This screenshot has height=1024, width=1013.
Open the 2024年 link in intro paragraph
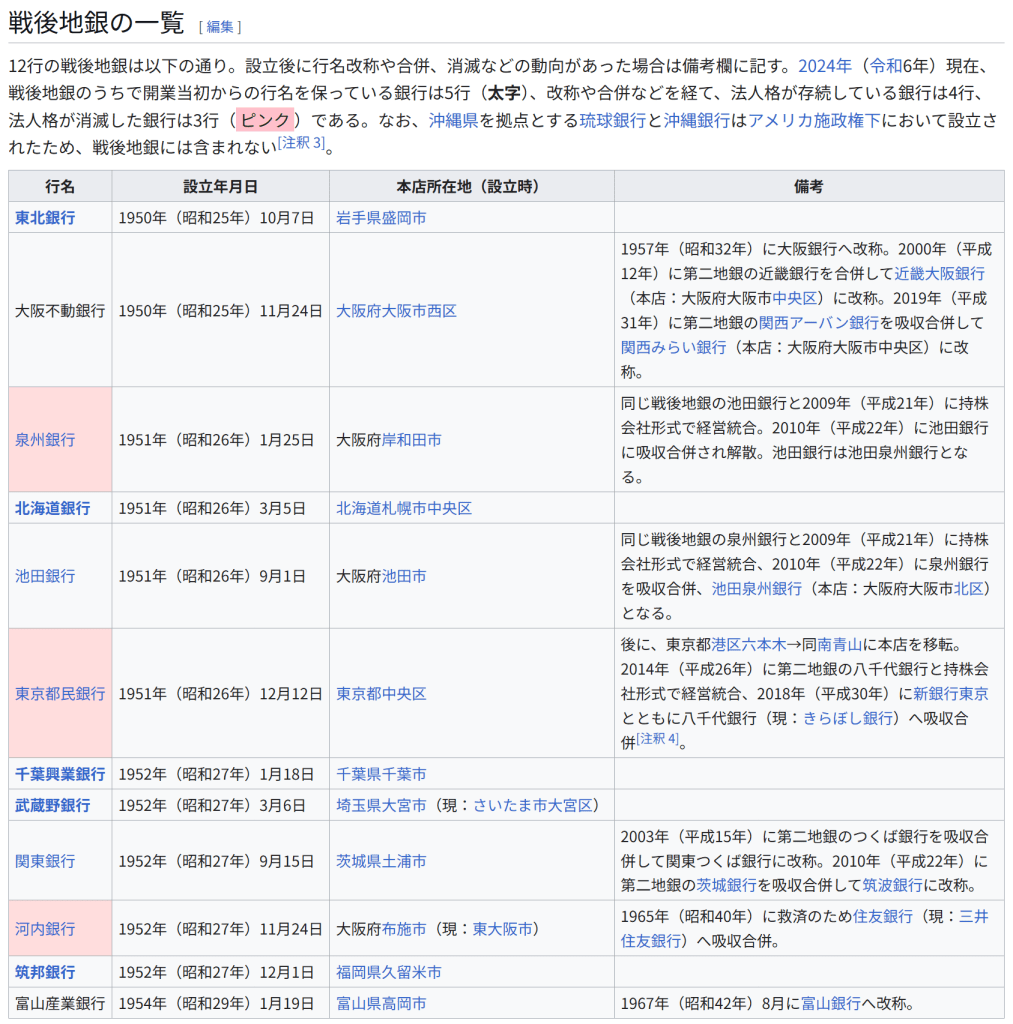point(825,66)
